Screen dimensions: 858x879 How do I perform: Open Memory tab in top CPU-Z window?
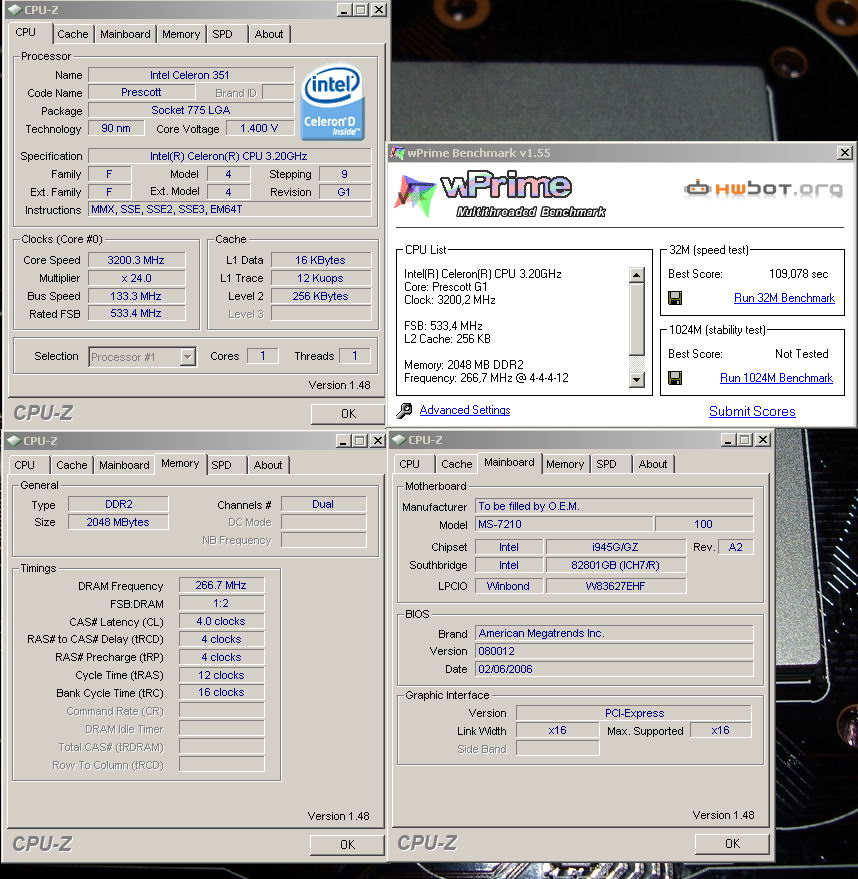(181, 34)
